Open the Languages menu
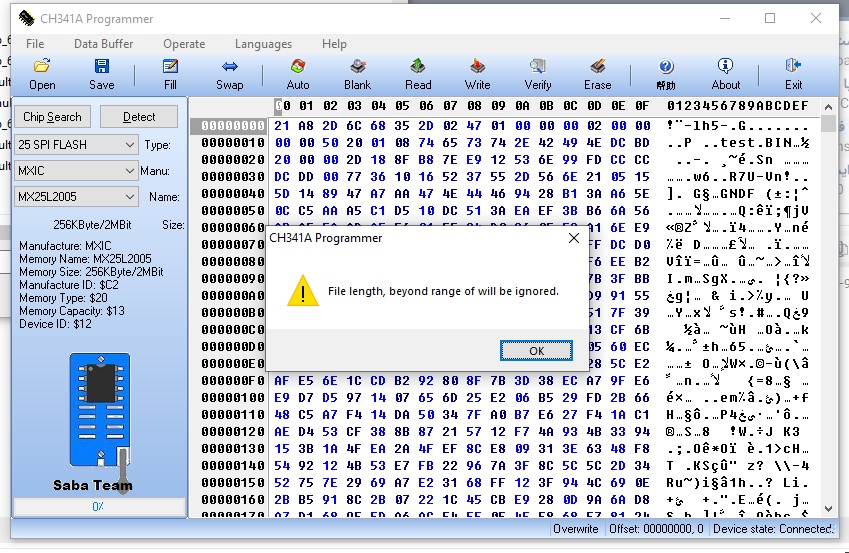849x553 pixels. tap(263, 44)
